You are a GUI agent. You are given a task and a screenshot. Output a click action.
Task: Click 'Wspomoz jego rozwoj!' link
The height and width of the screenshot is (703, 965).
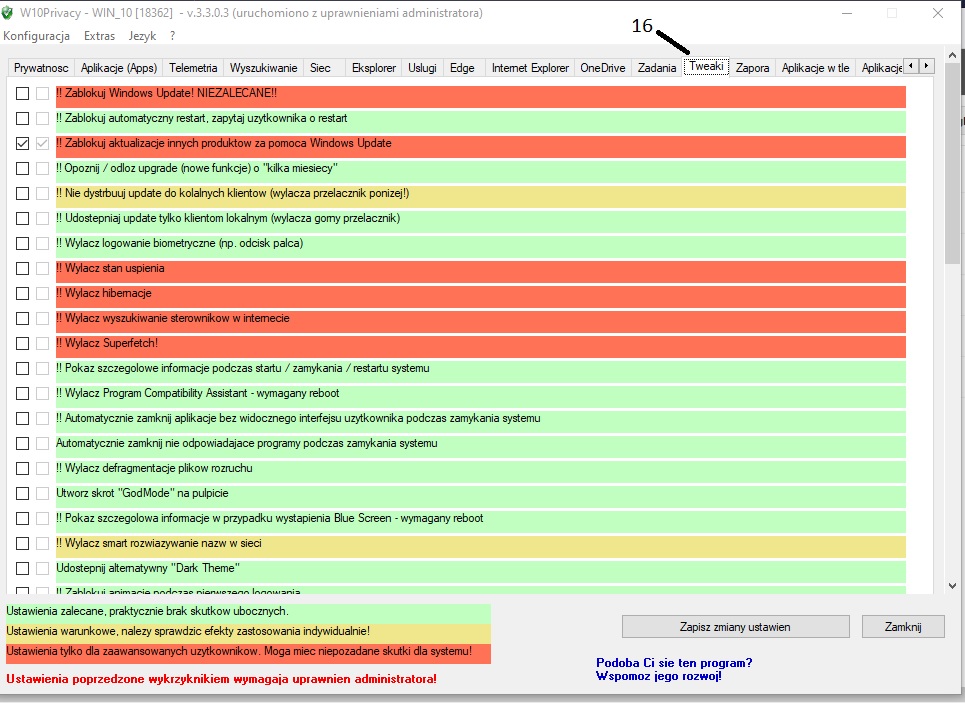pyautogui.click(x=659, y=676)
